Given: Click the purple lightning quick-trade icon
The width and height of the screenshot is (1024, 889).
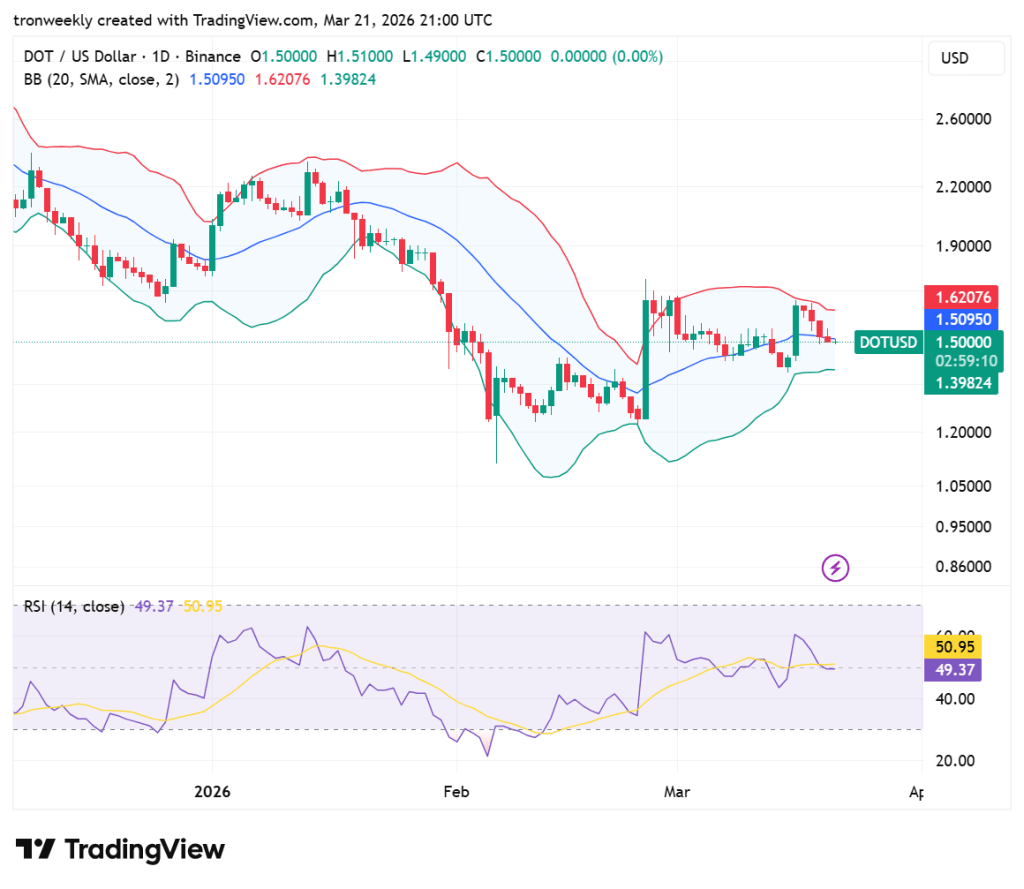Looking at the screenshot, I should (x=835, y=567).
